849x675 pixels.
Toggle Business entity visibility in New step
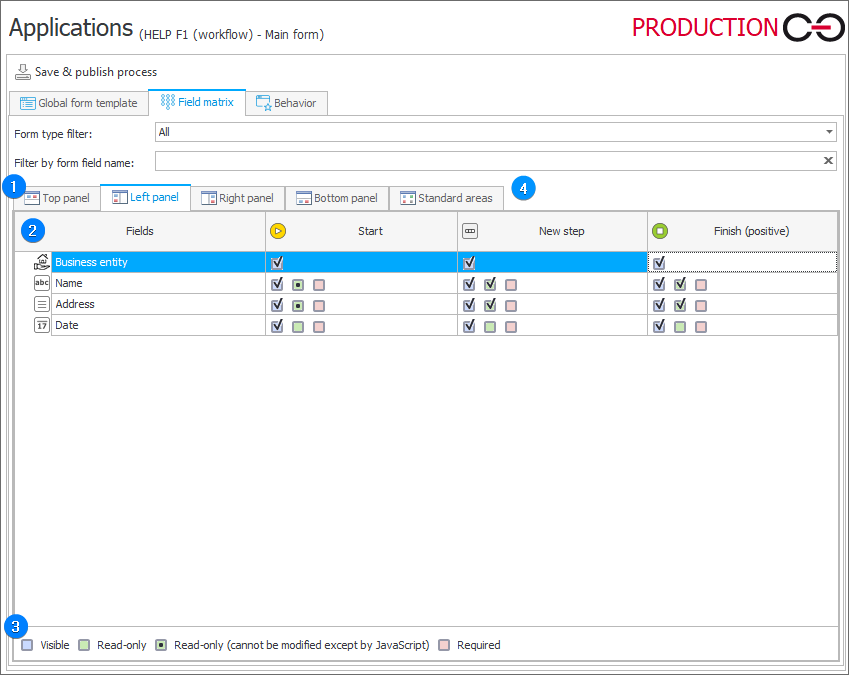[469, 263]
